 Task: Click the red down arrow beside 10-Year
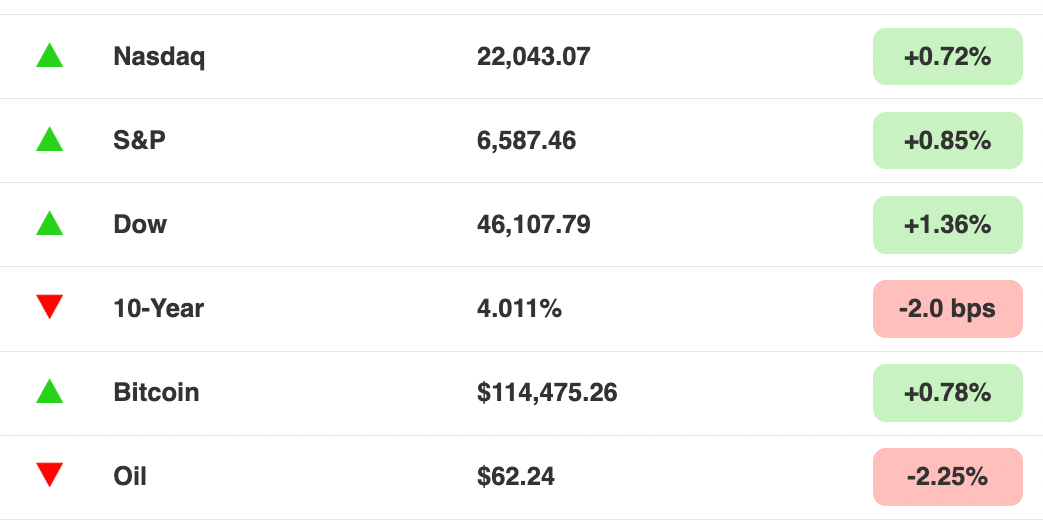[x=49, y=307]
